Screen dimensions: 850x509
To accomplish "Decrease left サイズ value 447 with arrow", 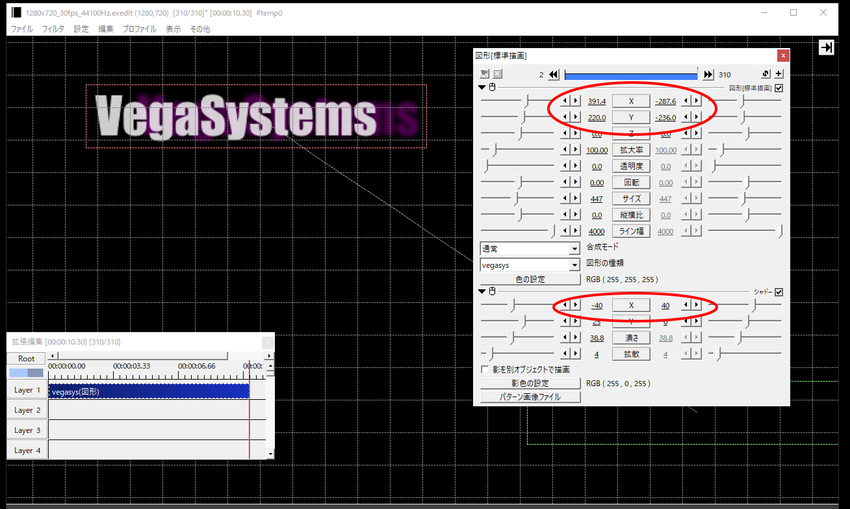I will [x=565, y=198].
